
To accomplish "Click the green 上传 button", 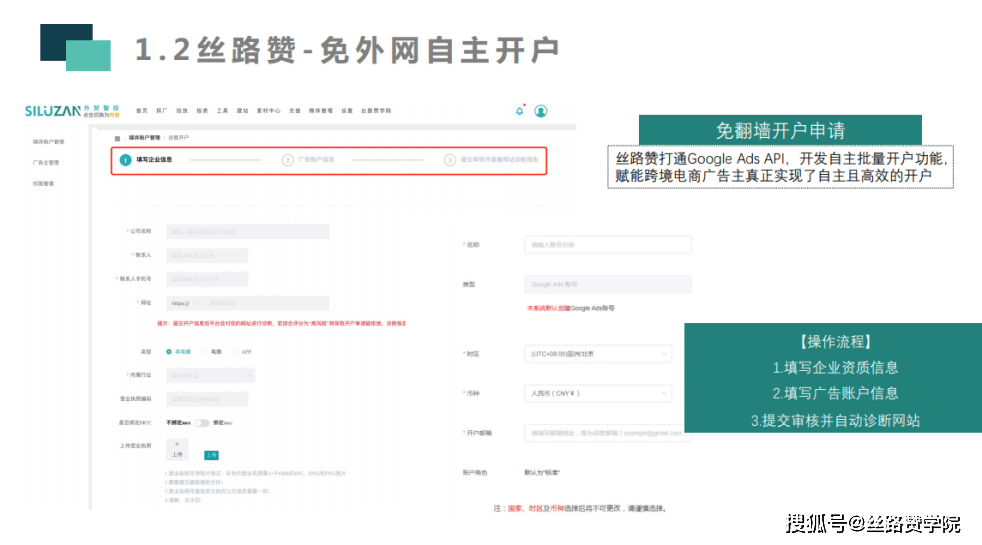I will (211, 455).
